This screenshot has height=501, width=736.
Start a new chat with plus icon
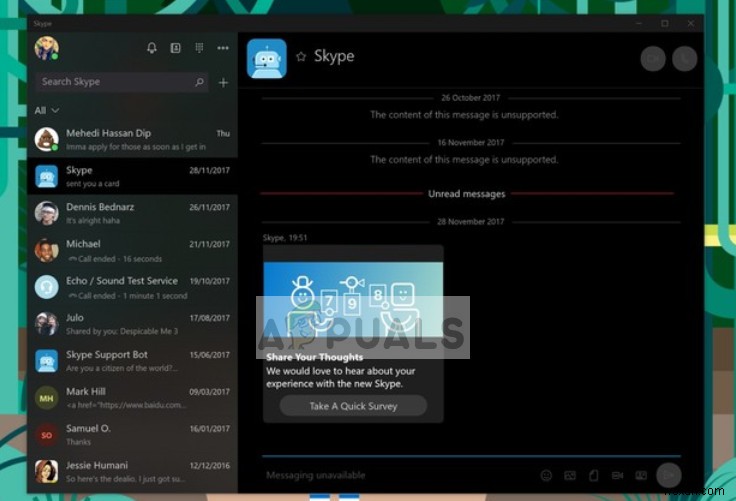click(x=223, y=83)
